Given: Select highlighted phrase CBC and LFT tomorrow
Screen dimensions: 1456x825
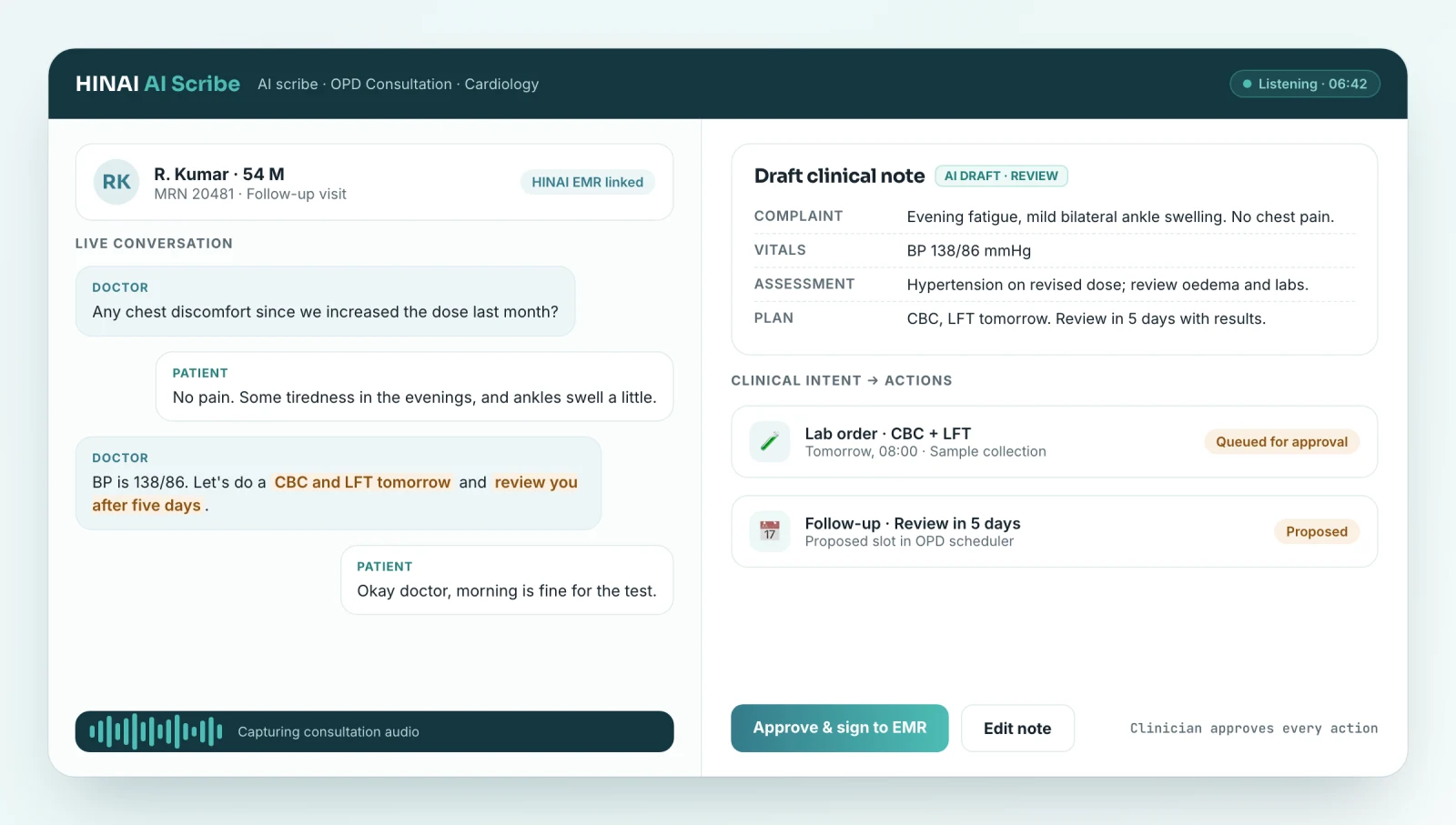Looking at the screenshot, I should (x=362, y=482).
